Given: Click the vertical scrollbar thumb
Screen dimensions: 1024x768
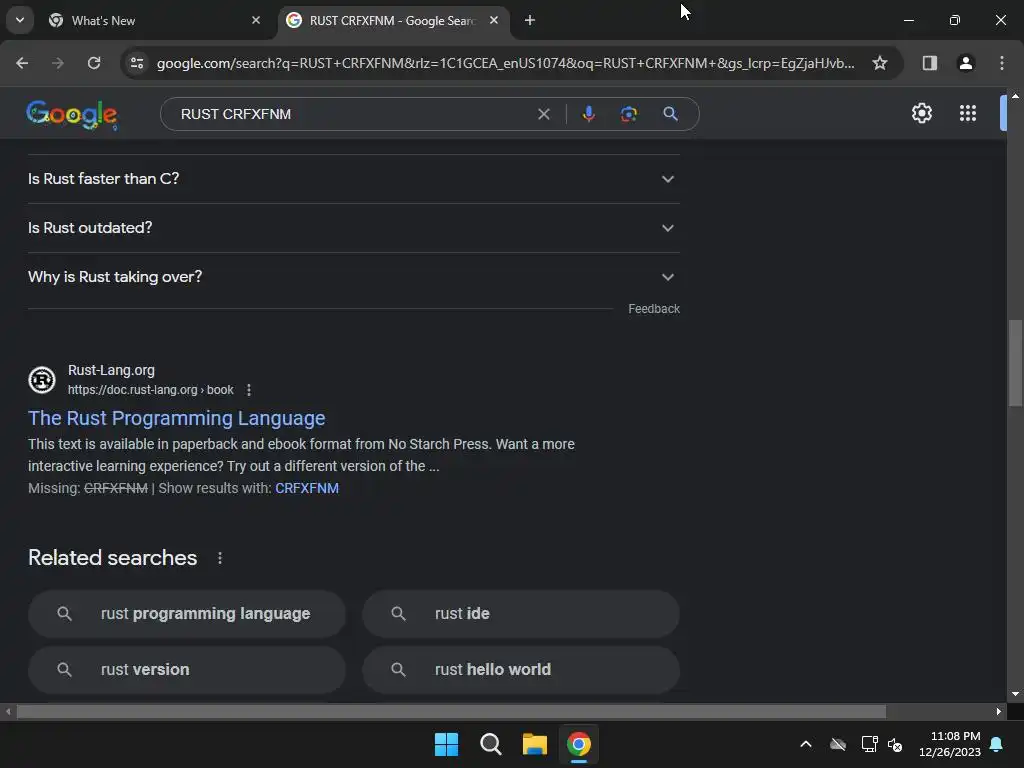Looking at the screenshot, I should 1015,363.
